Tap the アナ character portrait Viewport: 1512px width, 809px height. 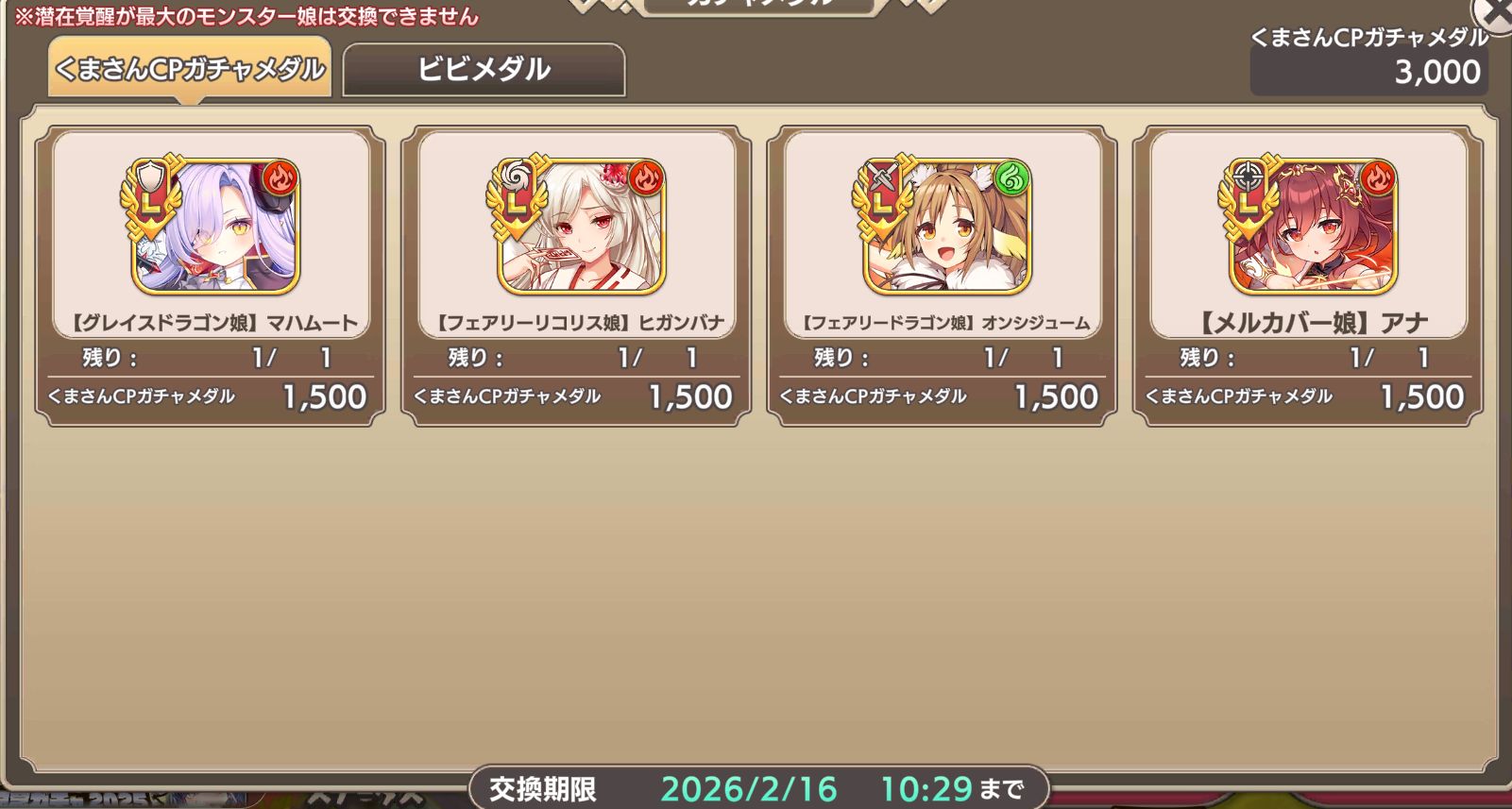click(1314, 227)
